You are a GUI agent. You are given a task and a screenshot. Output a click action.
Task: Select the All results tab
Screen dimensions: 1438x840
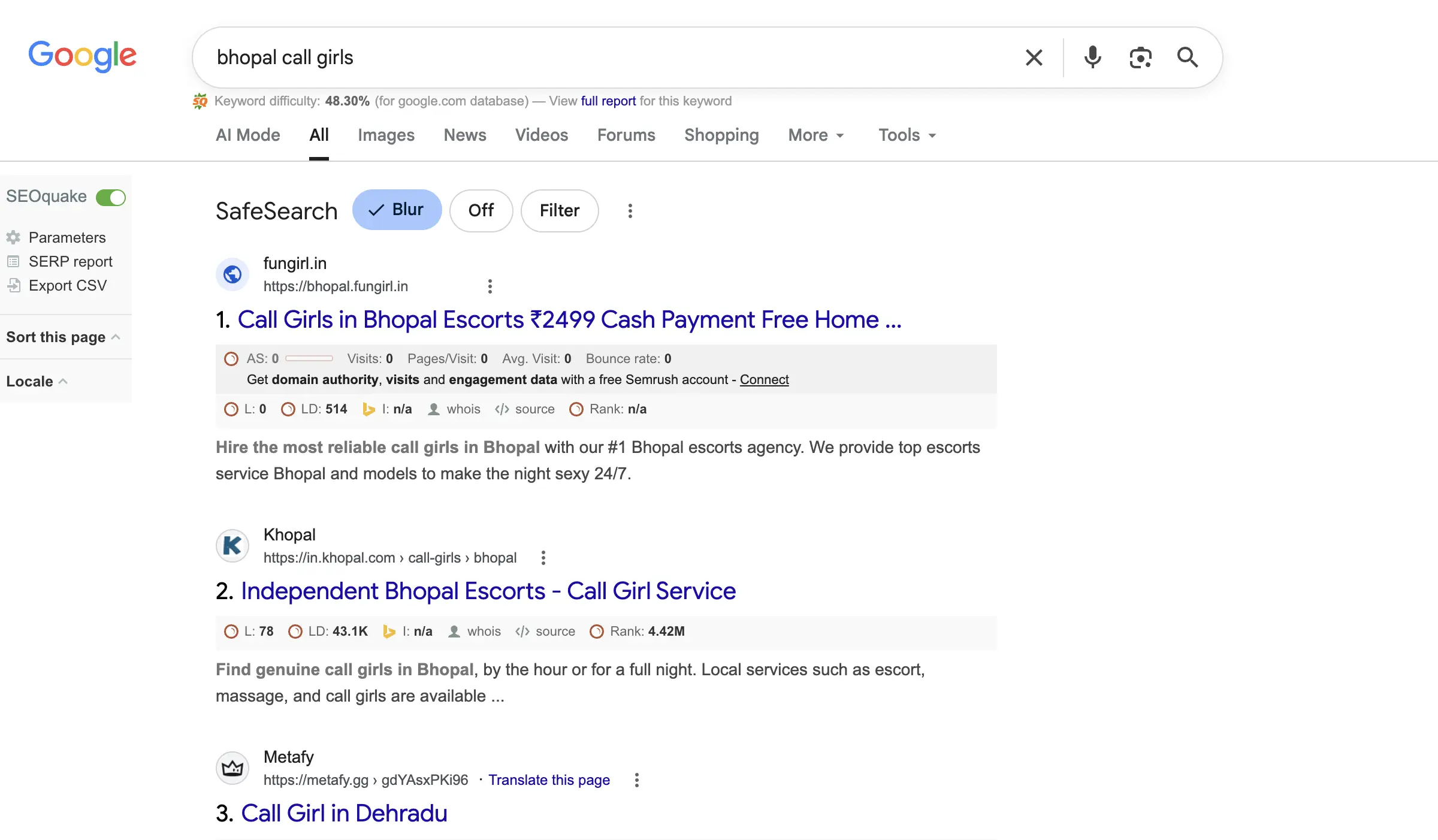click(x=319, y=135)
